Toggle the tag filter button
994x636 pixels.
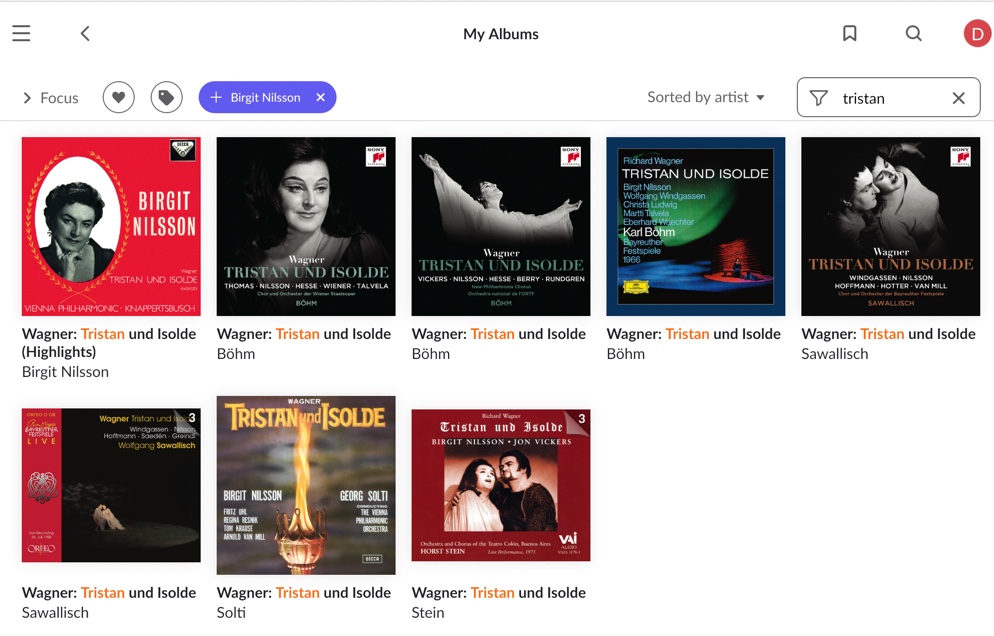[166, 97]
